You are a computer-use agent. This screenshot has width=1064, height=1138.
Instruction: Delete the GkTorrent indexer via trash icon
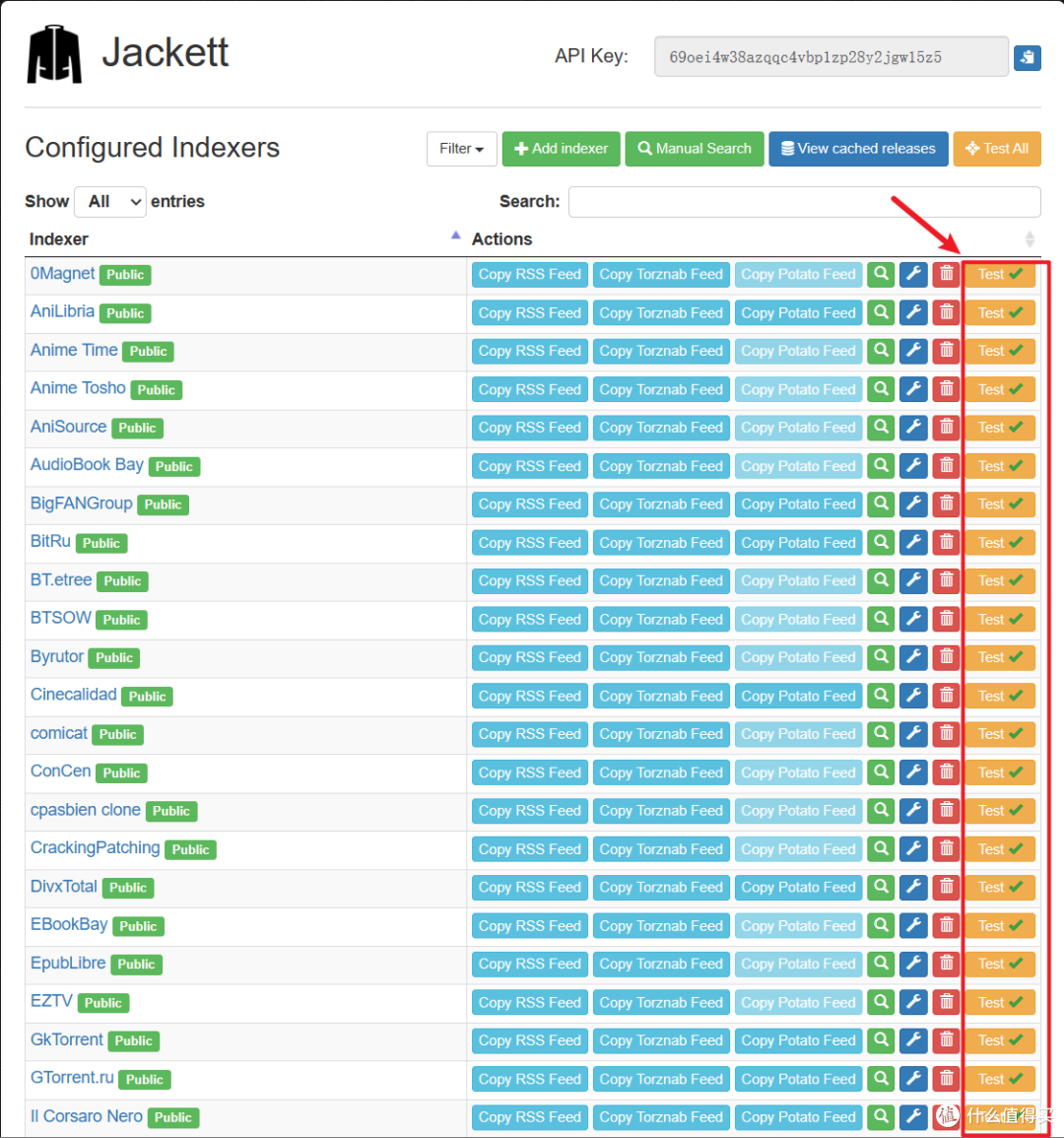pyautogui.click(x=947, y=1040)
